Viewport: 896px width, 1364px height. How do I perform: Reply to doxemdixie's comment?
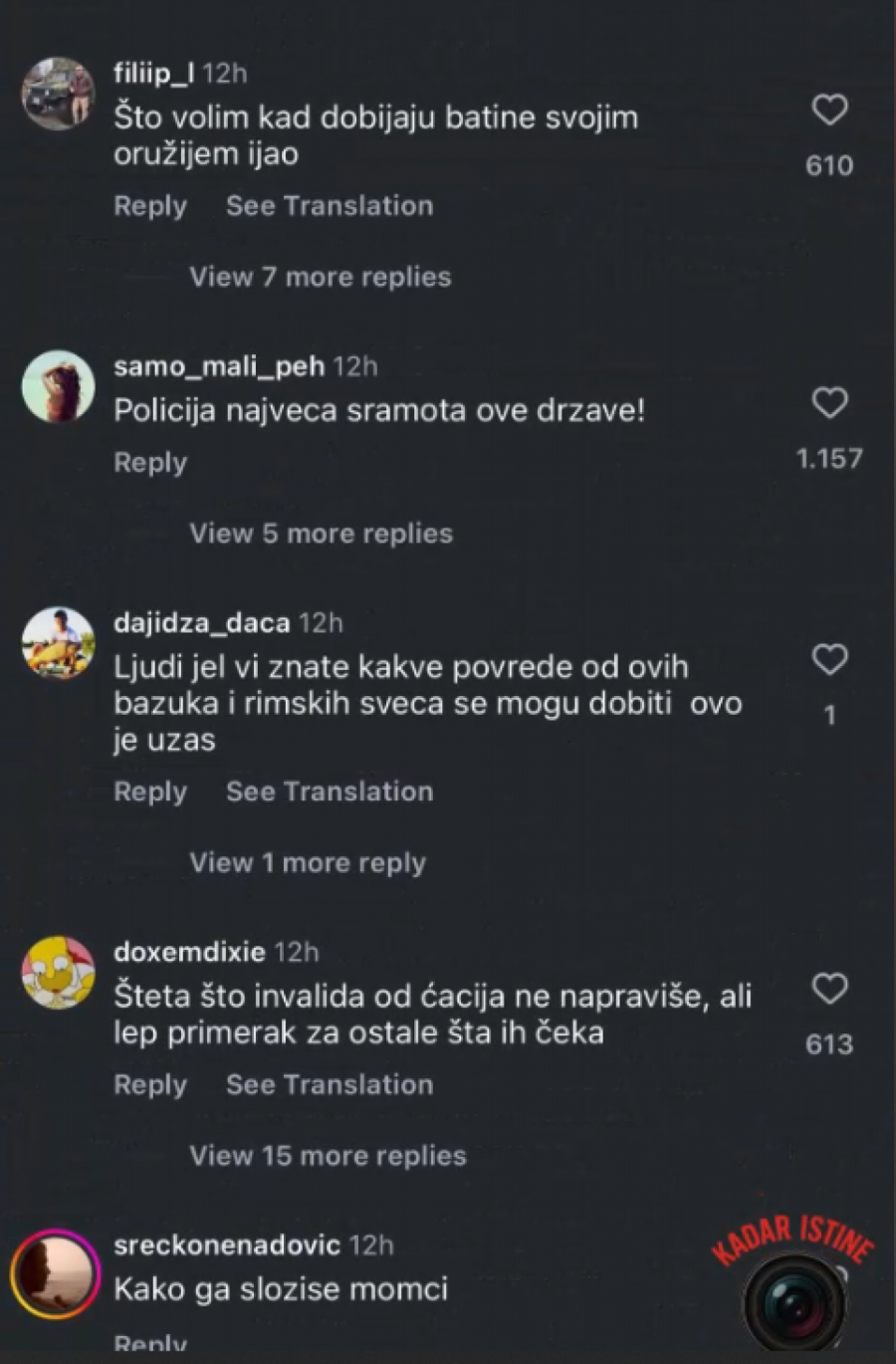[150, 1085]
